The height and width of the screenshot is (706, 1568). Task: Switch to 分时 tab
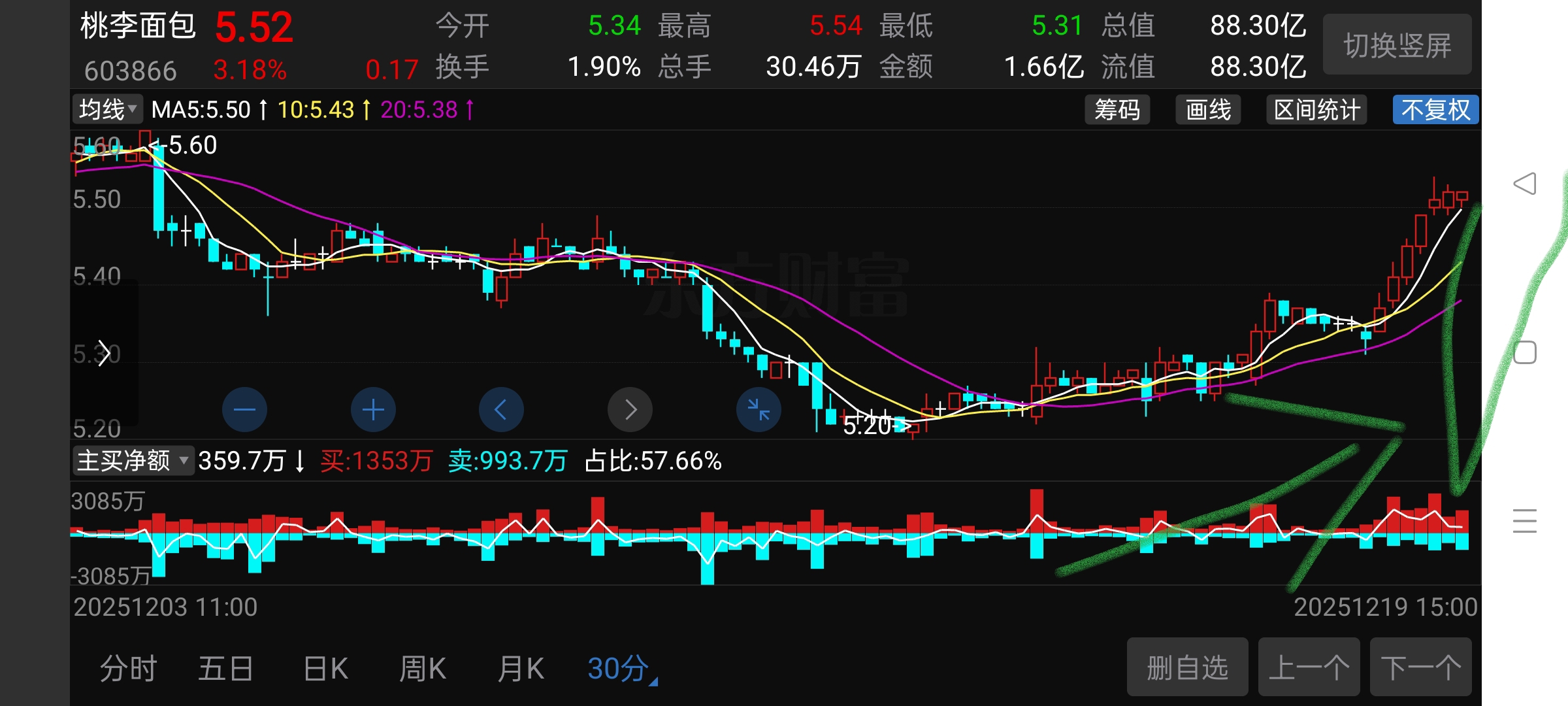click(129, 669)
